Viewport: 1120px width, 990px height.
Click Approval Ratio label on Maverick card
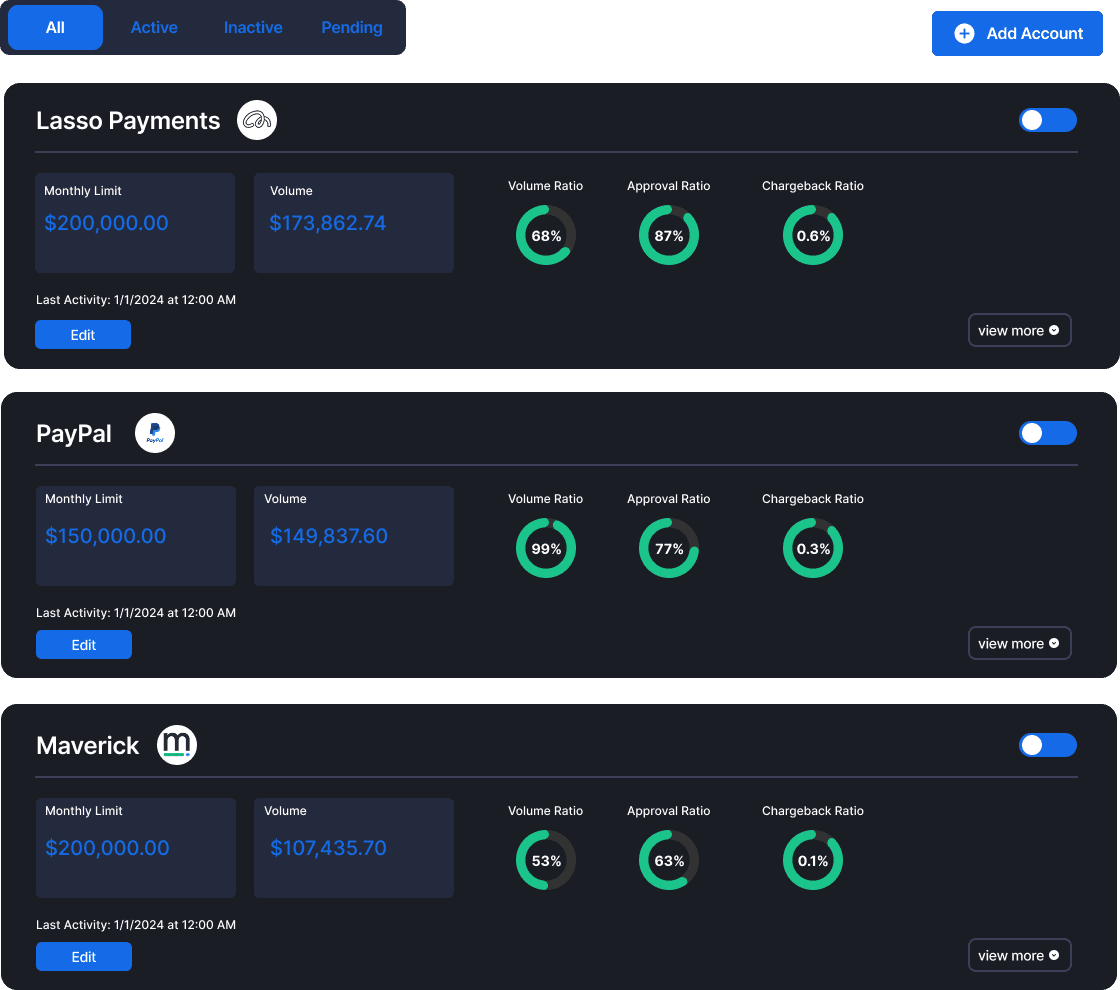669,811
